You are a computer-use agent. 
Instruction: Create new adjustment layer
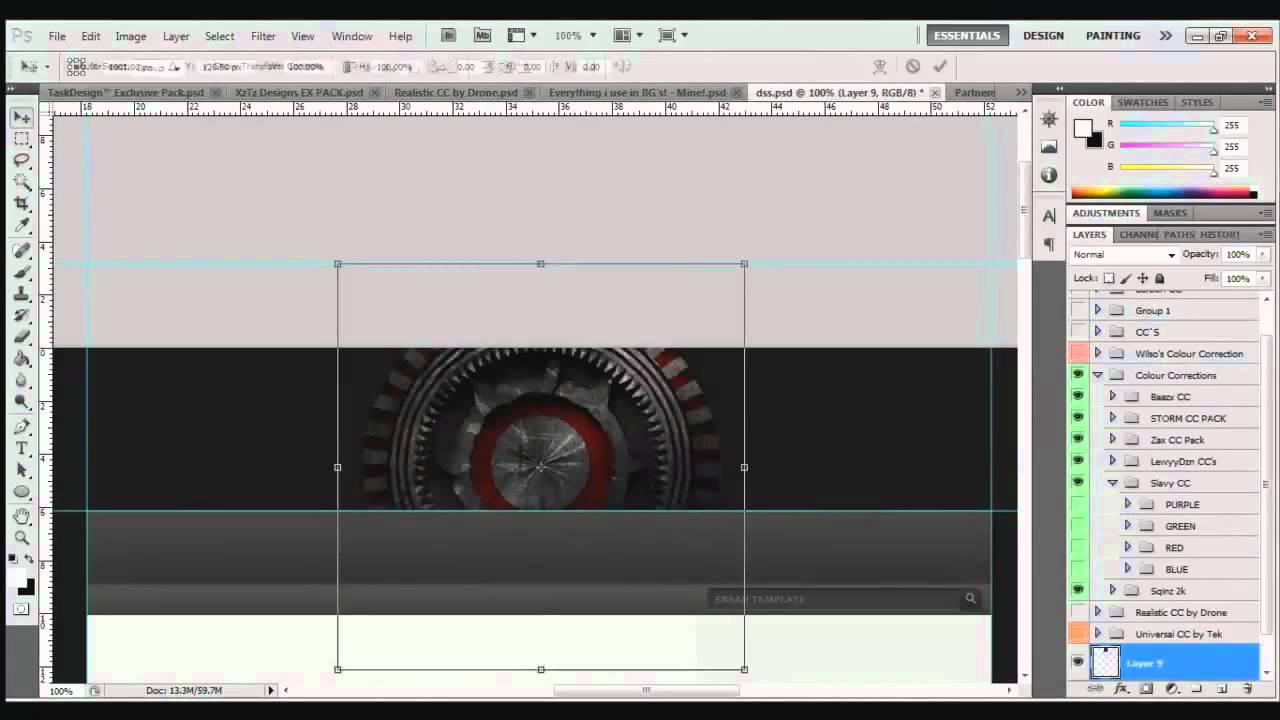tap(1171, 689)
